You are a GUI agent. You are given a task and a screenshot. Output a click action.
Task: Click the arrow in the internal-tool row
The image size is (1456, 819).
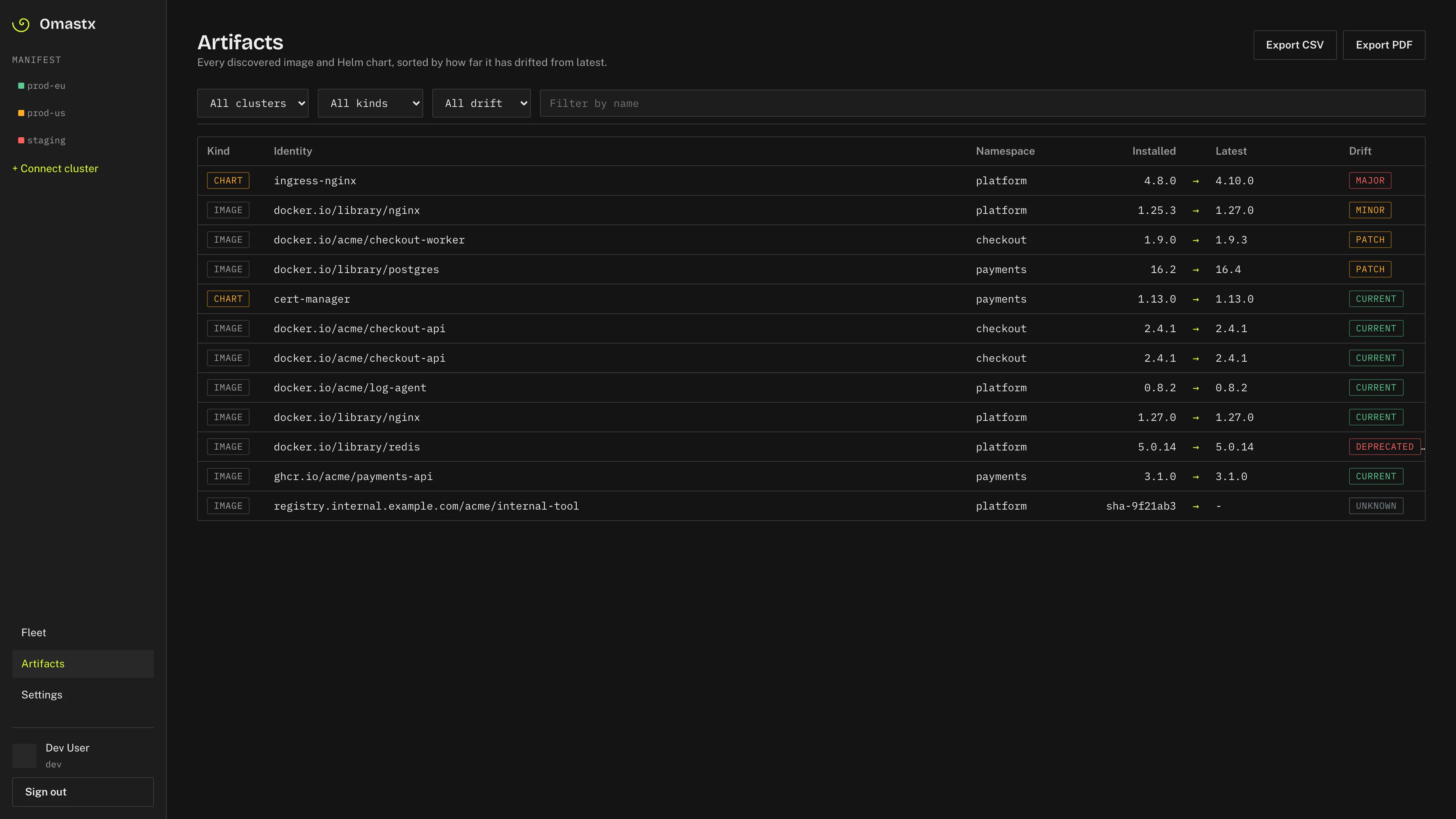click(1196, 507)
